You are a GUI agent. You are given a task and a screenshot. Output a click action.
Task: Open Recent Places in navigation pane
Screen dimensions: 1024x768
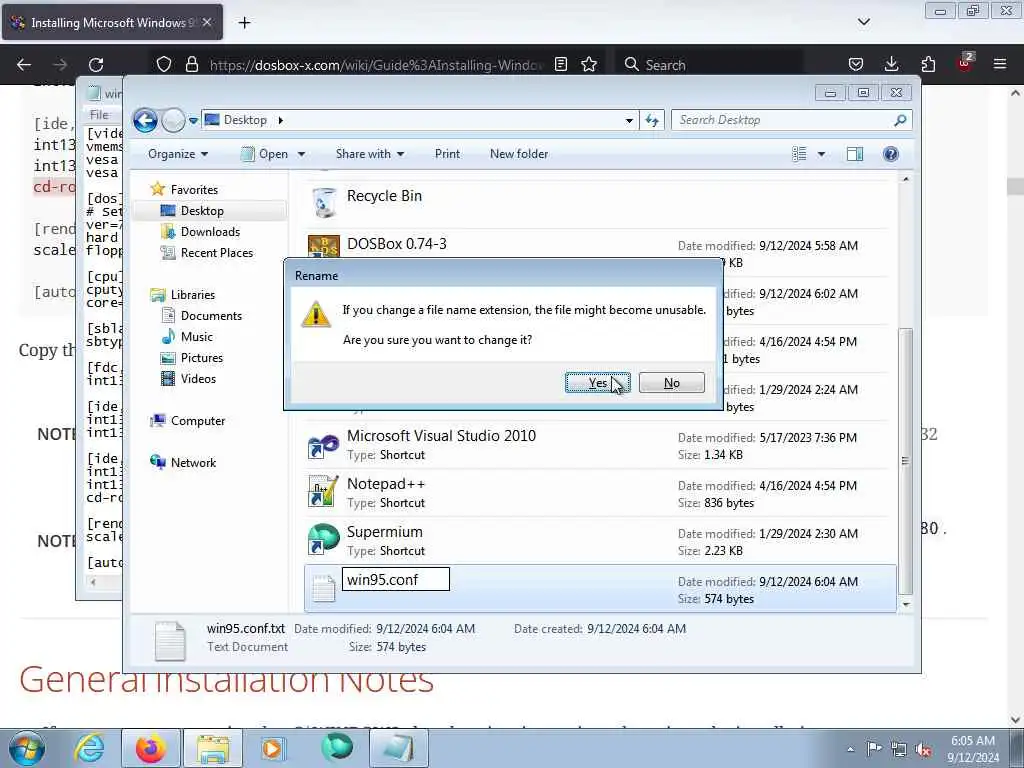217,253
